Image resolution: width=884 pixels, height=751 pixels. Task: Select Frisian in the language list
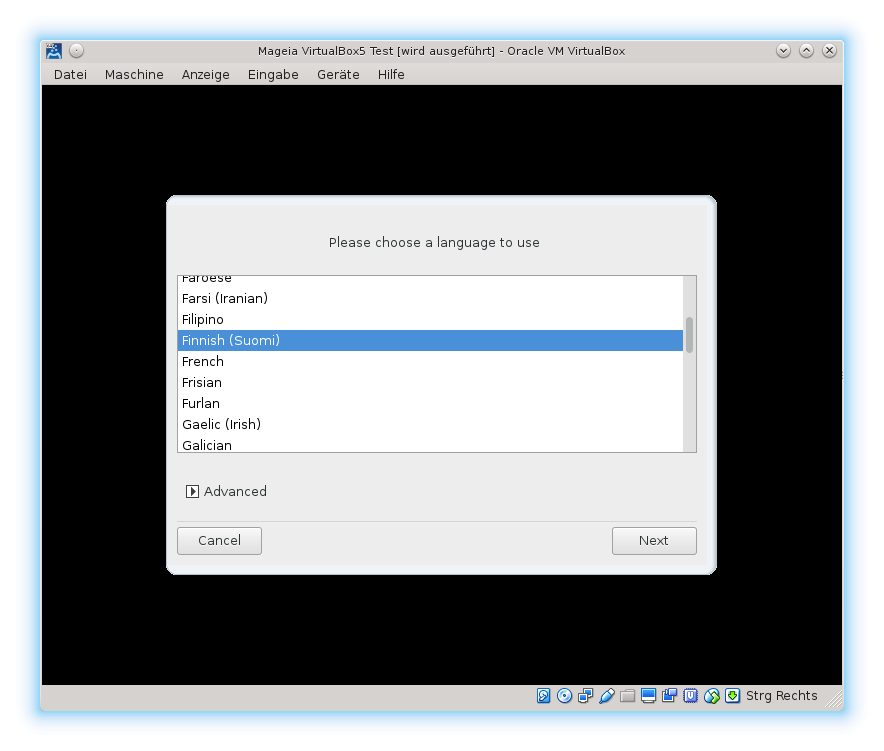pos(430,382)
